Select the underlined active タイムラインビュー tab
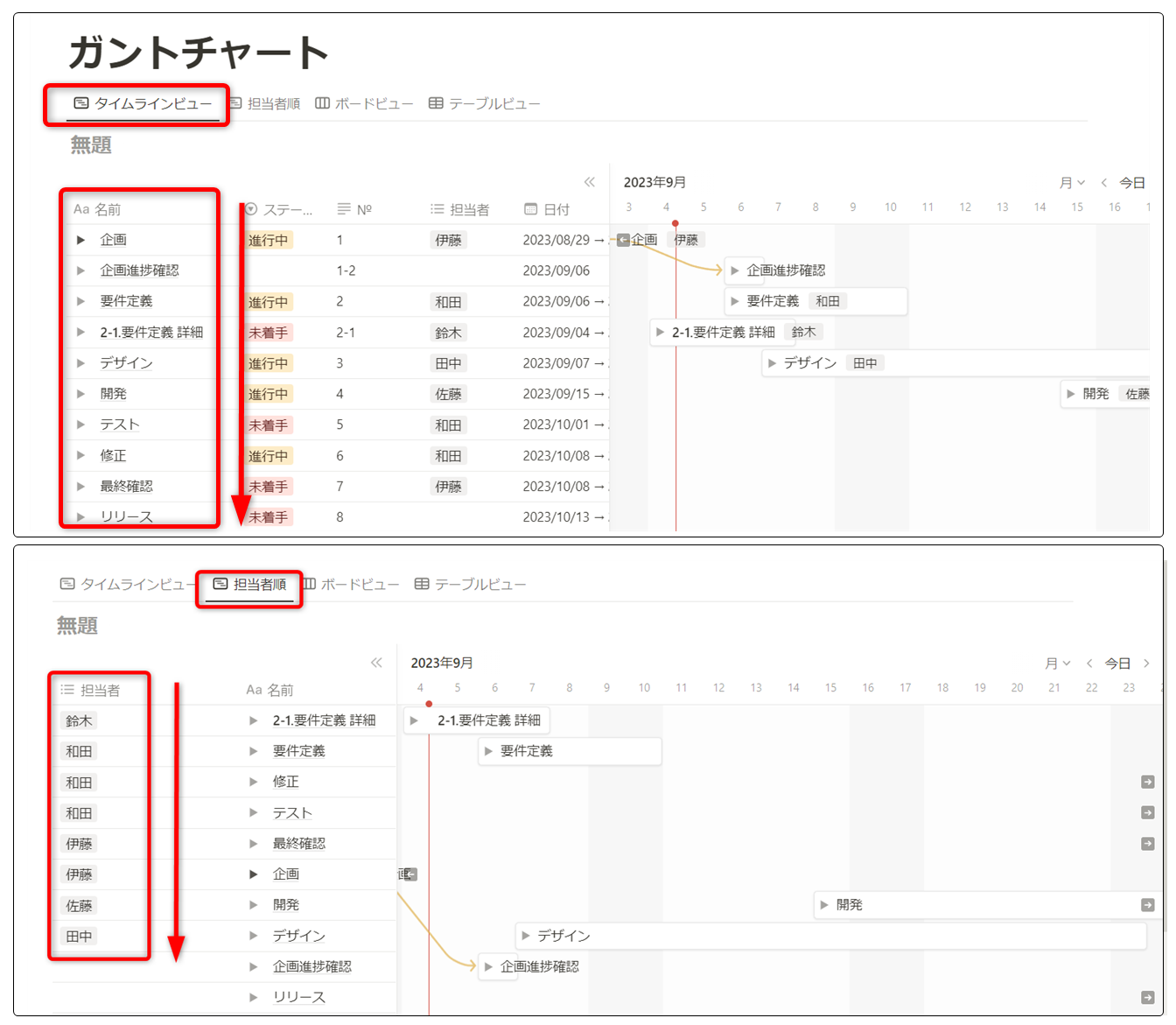This screenshot has height=1025, width=1176. [x=143, y=103]
